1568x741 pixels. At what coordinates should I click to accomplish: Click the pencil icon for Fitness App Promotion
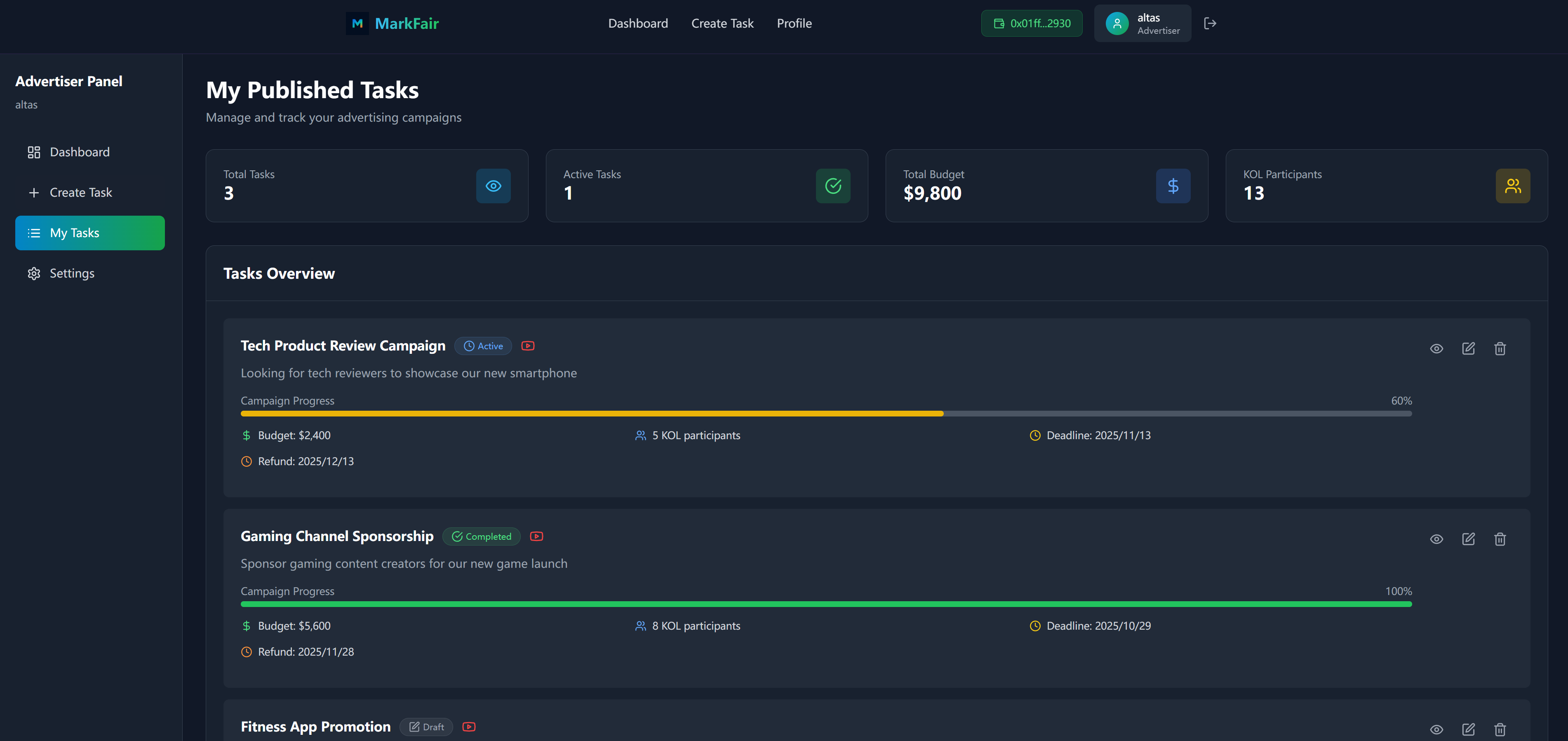point(1468,729)
